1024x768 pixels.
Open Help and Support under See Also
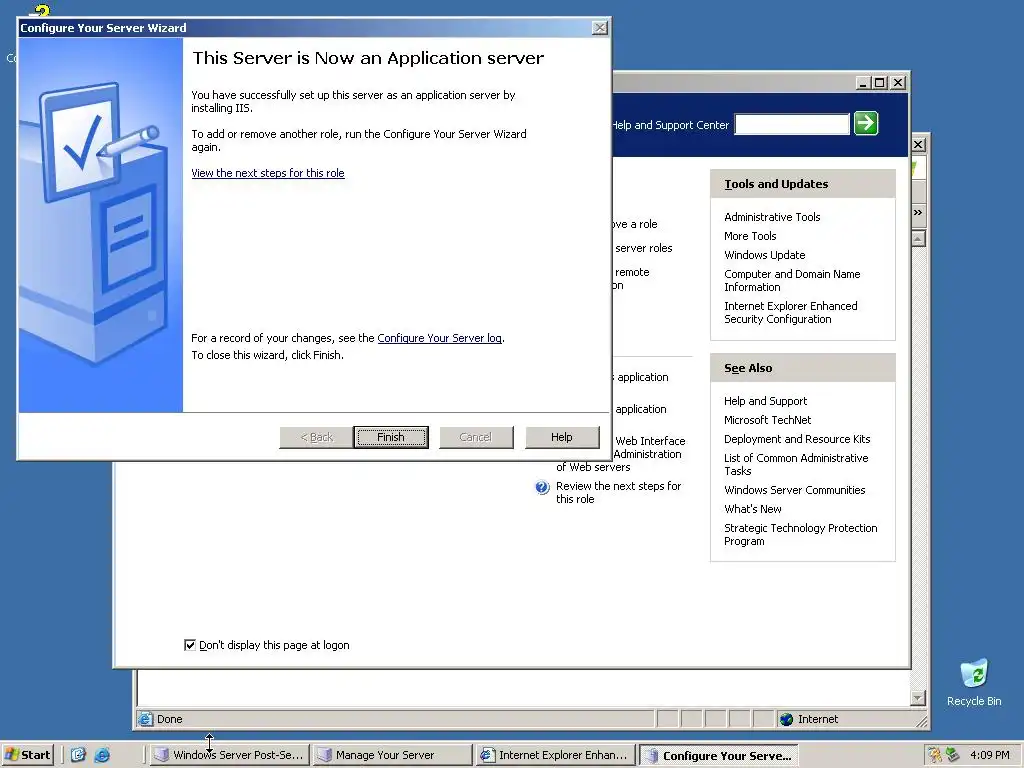765,401
